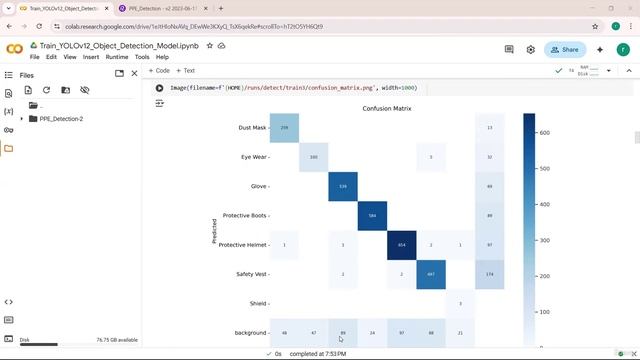Go to parent directory folder
Image resolution: width=640 pixels, height=360 pixels.
pos(33,105)
